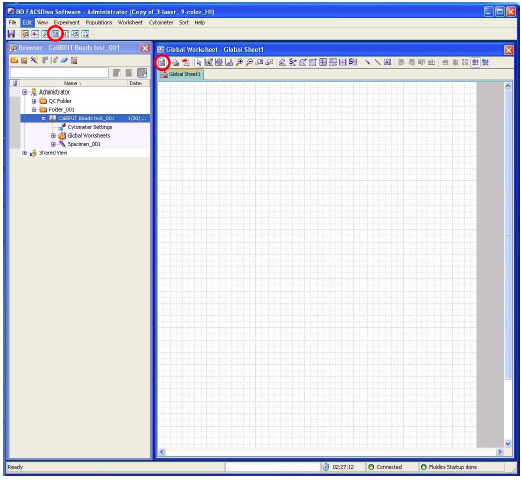This screenshot has width=522, height=480.
Task: Select the Dot Plot tool
Action: point(209,62)
